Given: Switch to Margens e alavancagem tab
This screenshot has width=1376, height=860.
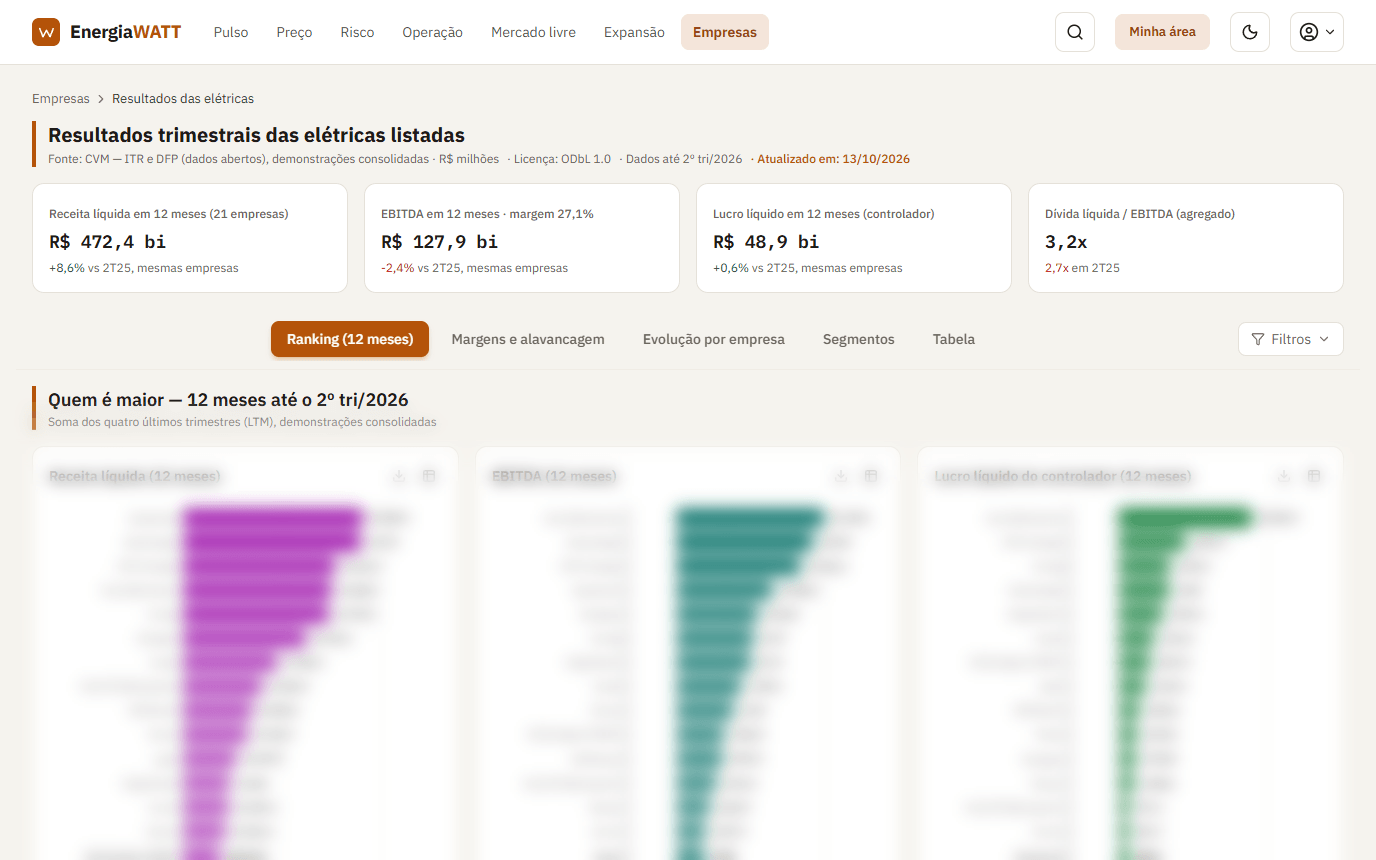Looking at the screenshot, I should [x=528, y=339].
